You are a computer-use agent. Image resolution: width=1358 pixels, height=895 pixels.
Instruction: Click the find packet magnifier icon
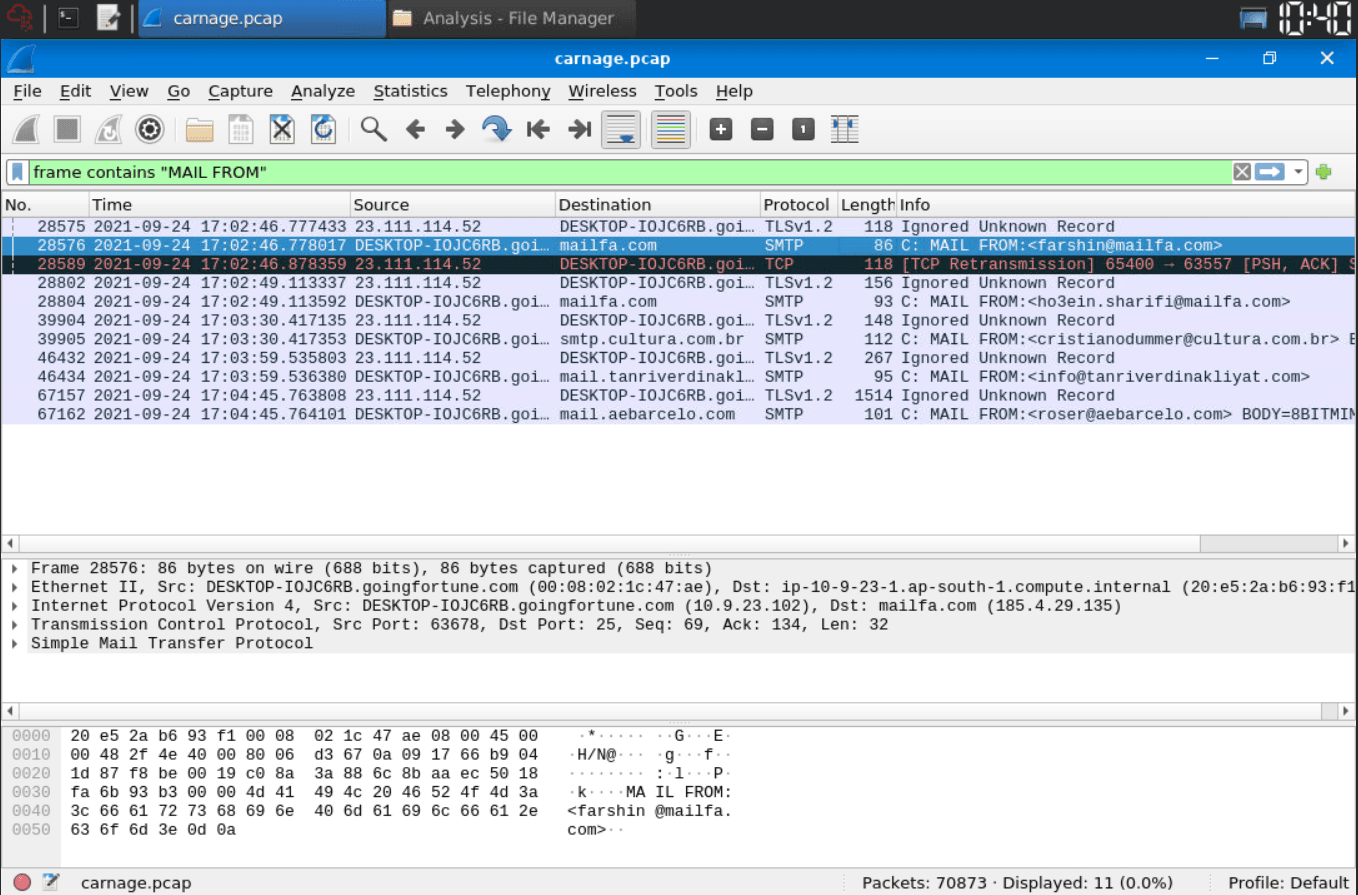(374, 129)
